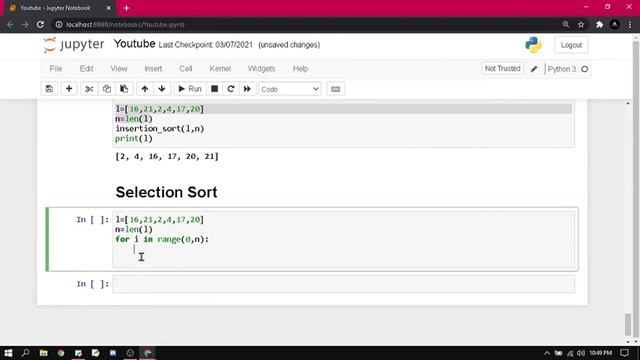Click the for i in range line

(162, 239)
